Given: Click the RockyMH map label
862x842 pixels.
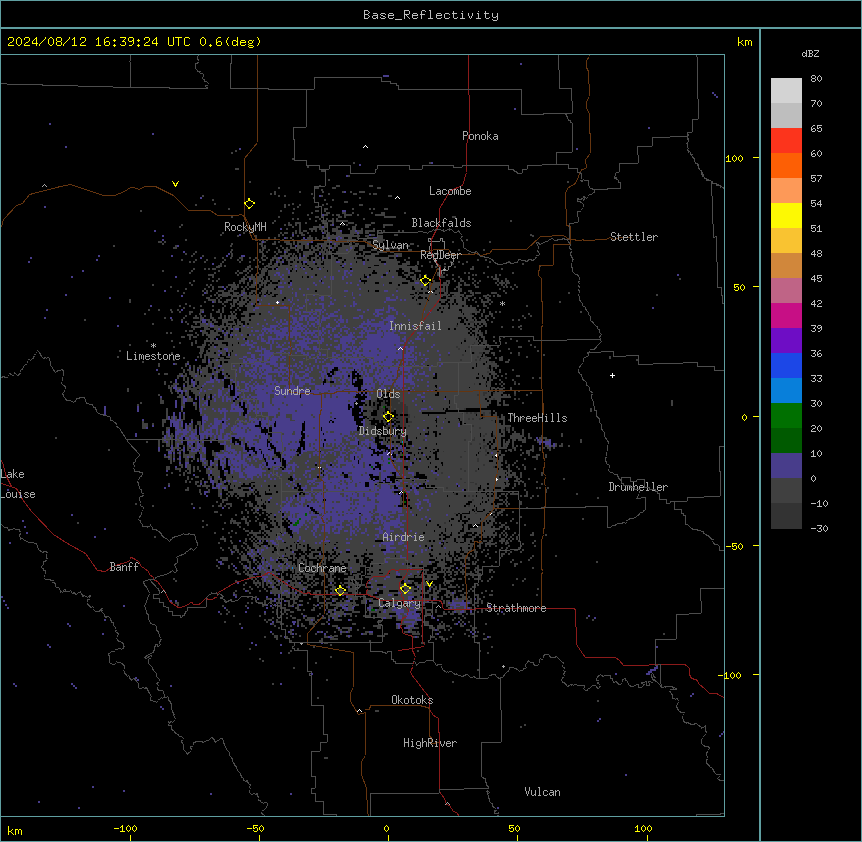Looking at the screenshot, I should click(x=245, y=227).
